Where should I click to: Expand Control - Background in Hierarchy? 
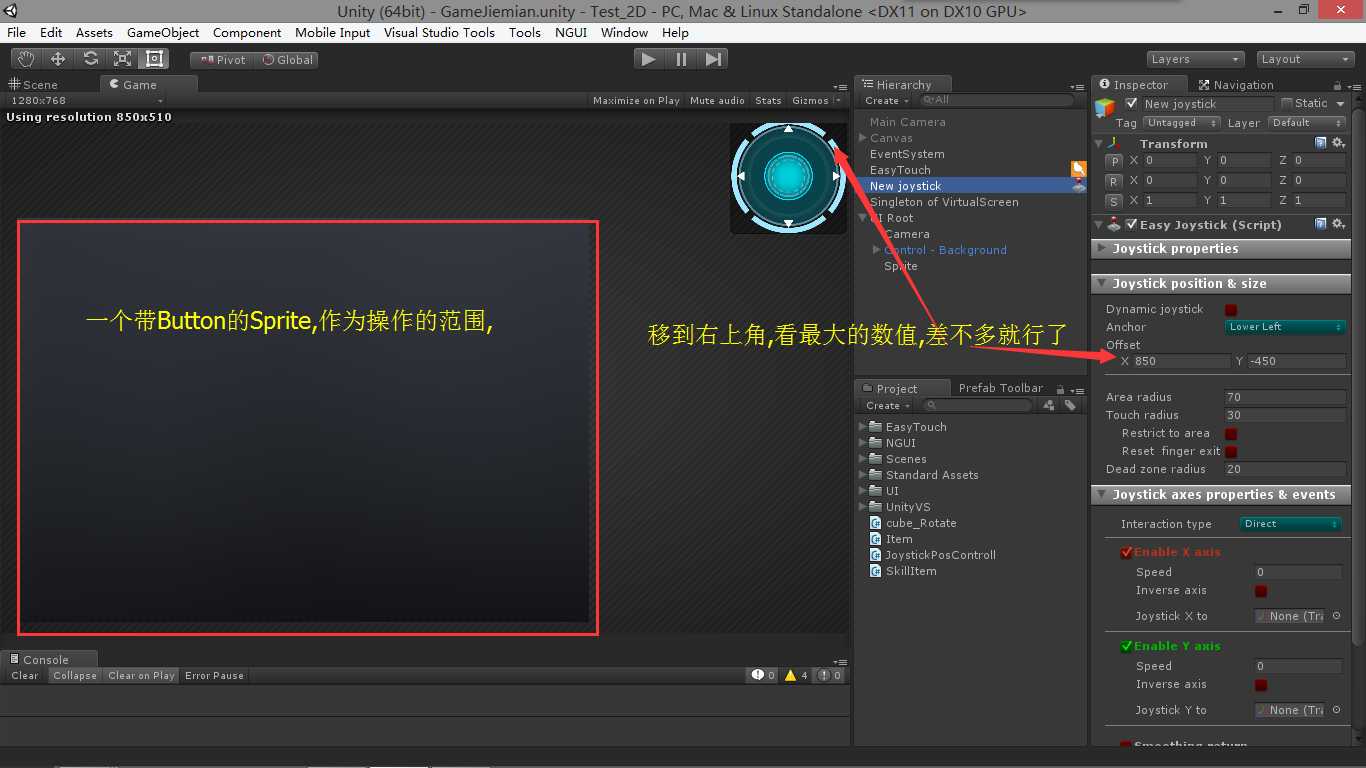(877, 250)
